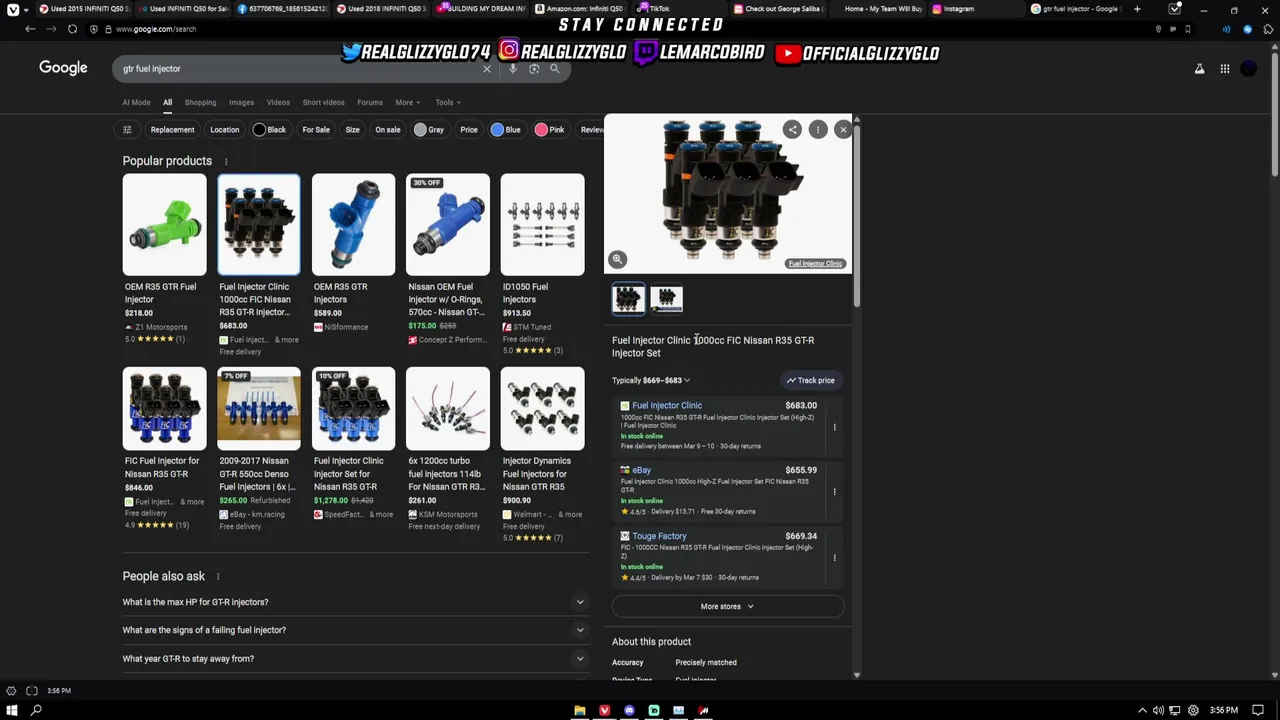Open the filter sliders icon left of Replacement
The width and height of the screenshot is (1280, 720).
pyautogui.click(x=127, y=129)
